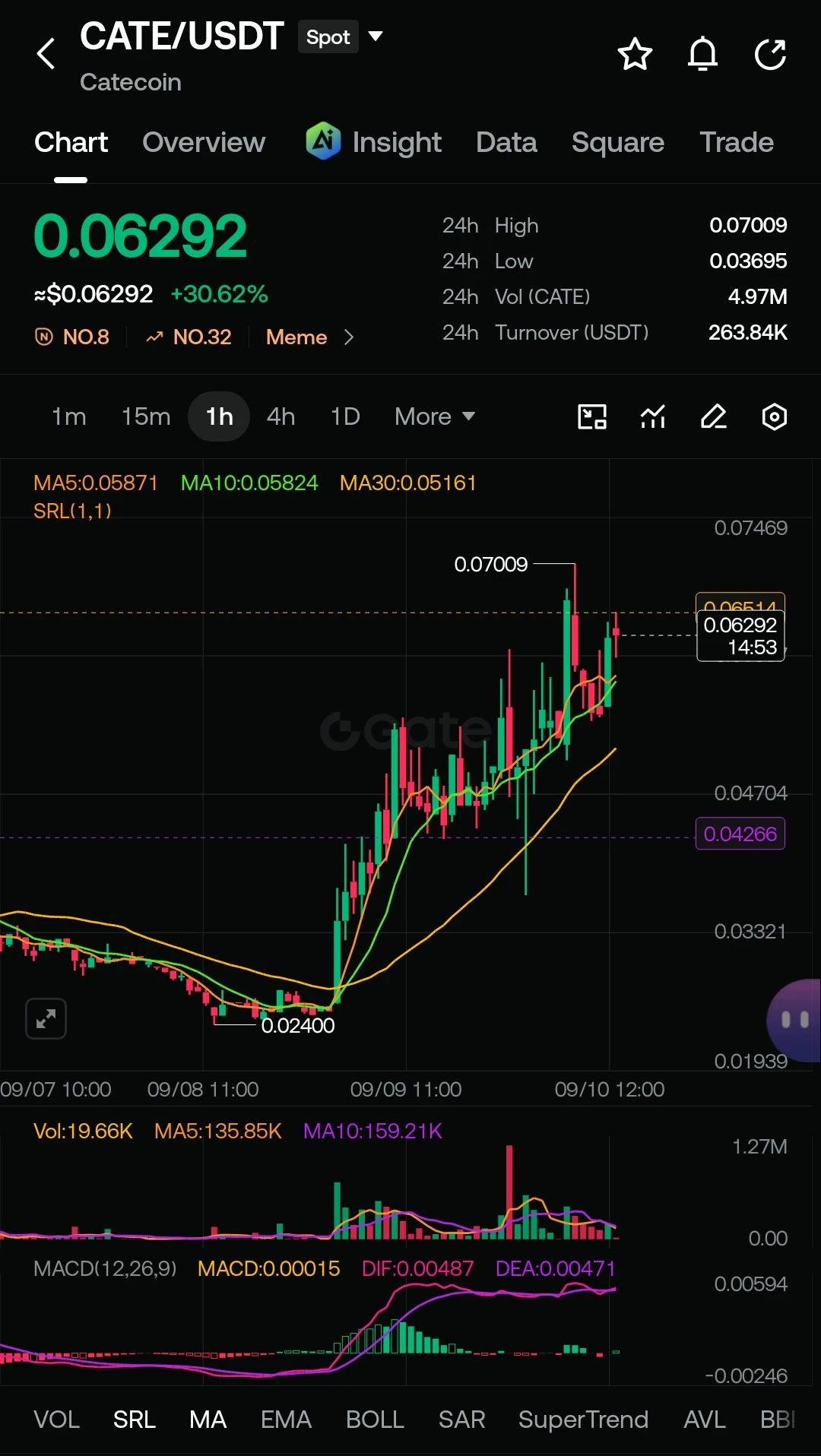
Task: Open the chart indicators icon
Action: (x=653, y=416)
